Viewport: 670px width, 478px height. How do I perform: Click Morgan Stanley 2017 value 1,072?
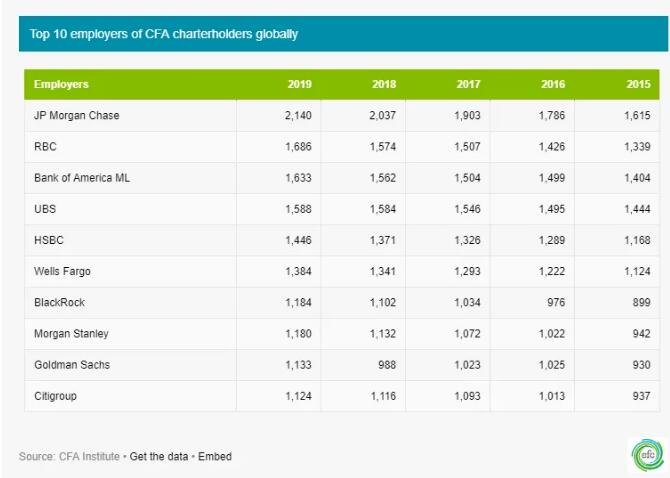(x=467, y=334)
